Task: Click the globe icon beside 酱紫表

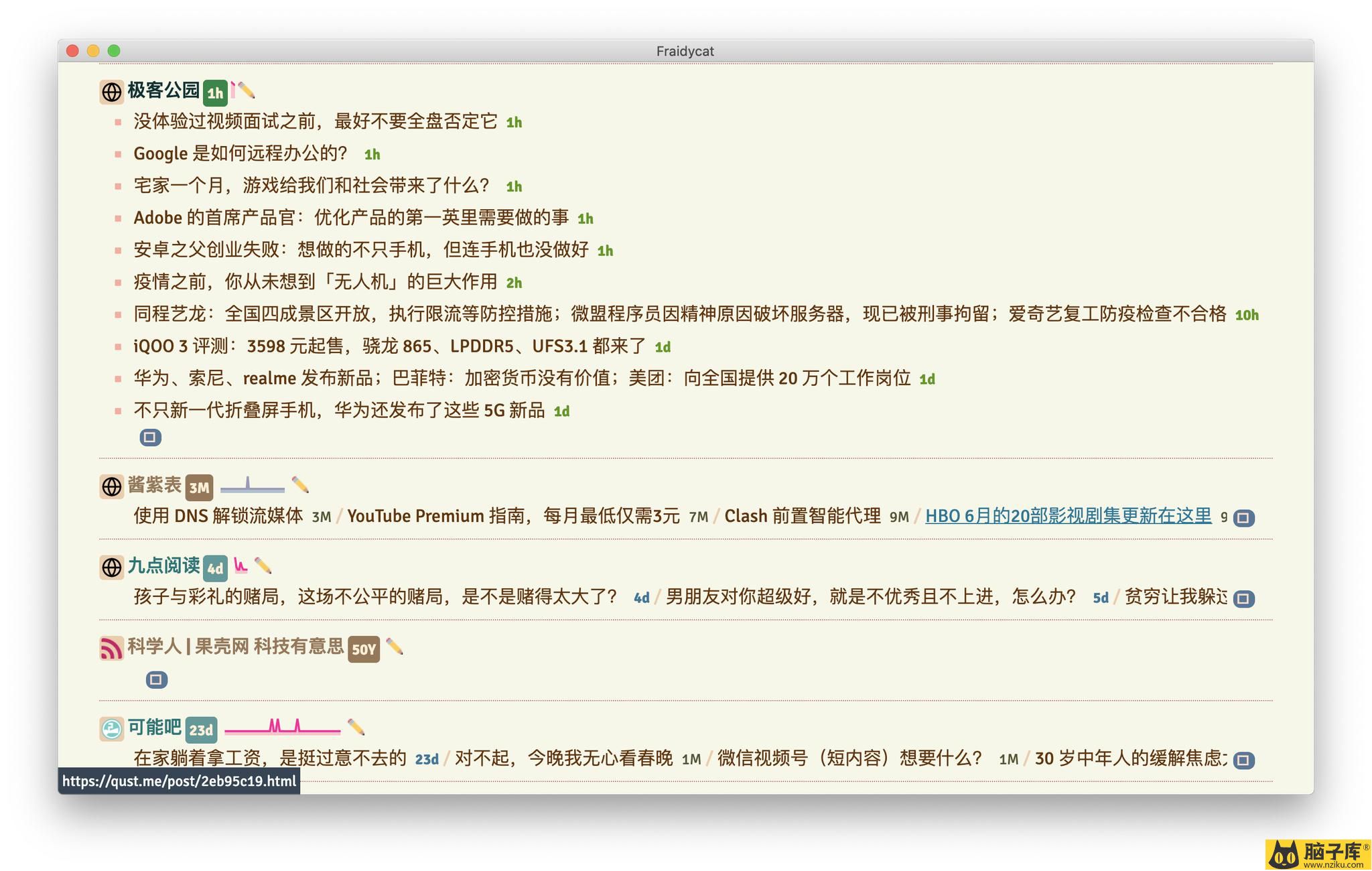Action: (112, 486)
